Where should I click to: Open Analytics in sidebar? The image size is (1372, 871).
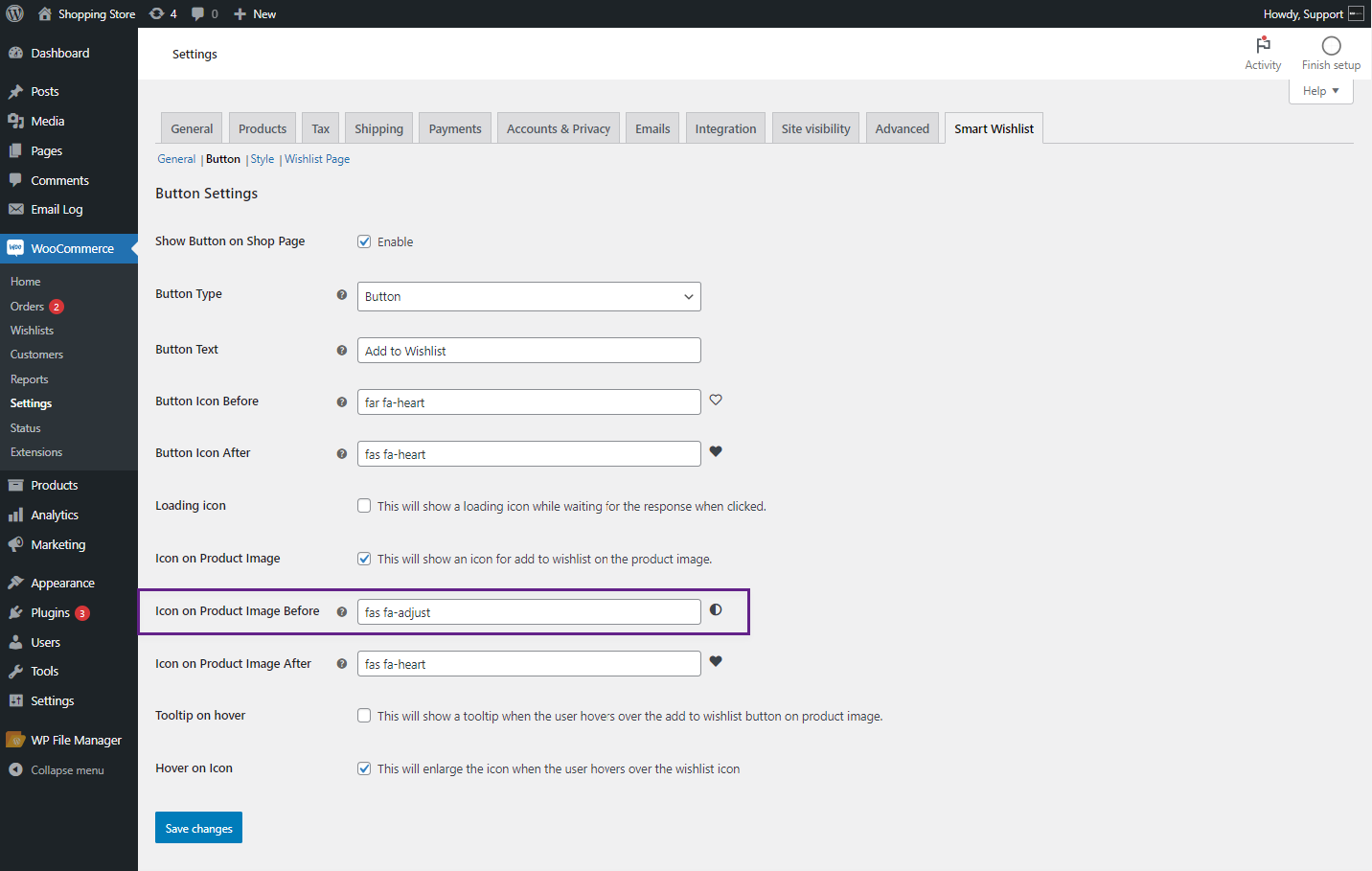(69, 515)
